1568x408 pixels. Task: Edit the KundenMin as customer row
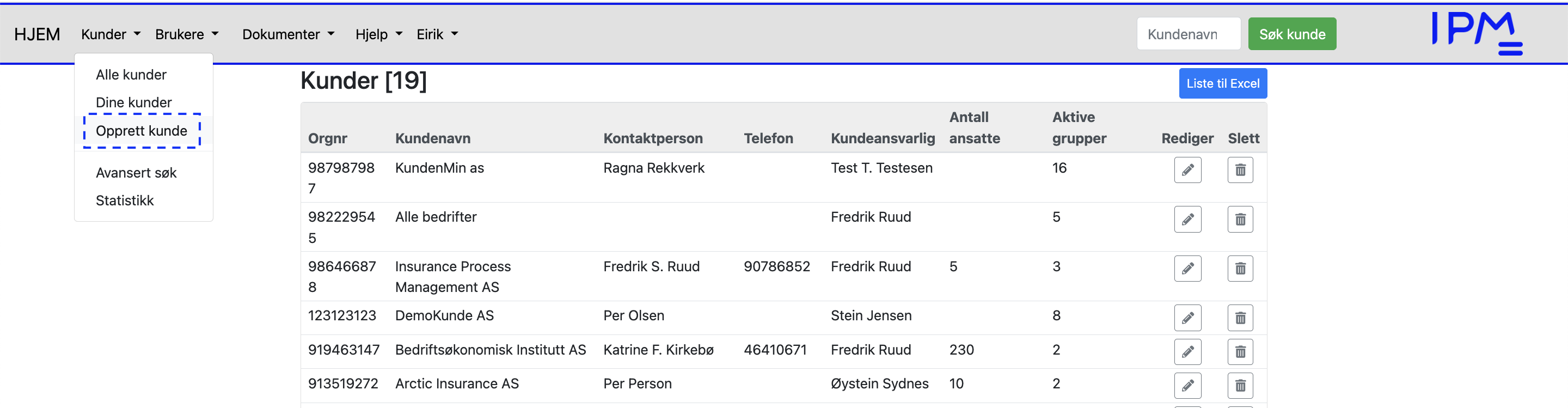pyautogui.click(x=1187, y=170)
